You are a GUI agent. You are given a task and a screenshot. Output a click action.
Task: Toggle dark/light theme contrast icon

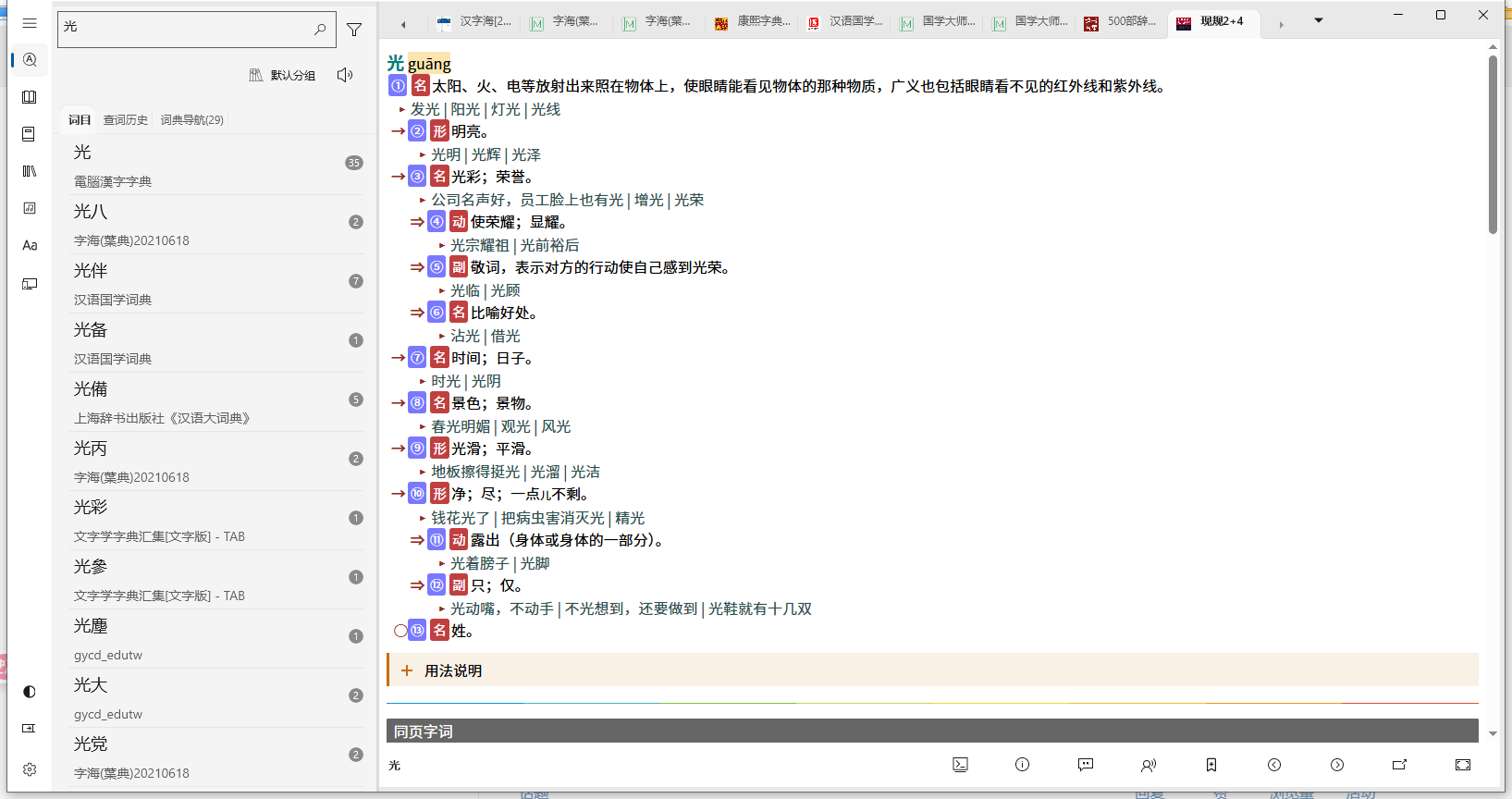(30, 692)
